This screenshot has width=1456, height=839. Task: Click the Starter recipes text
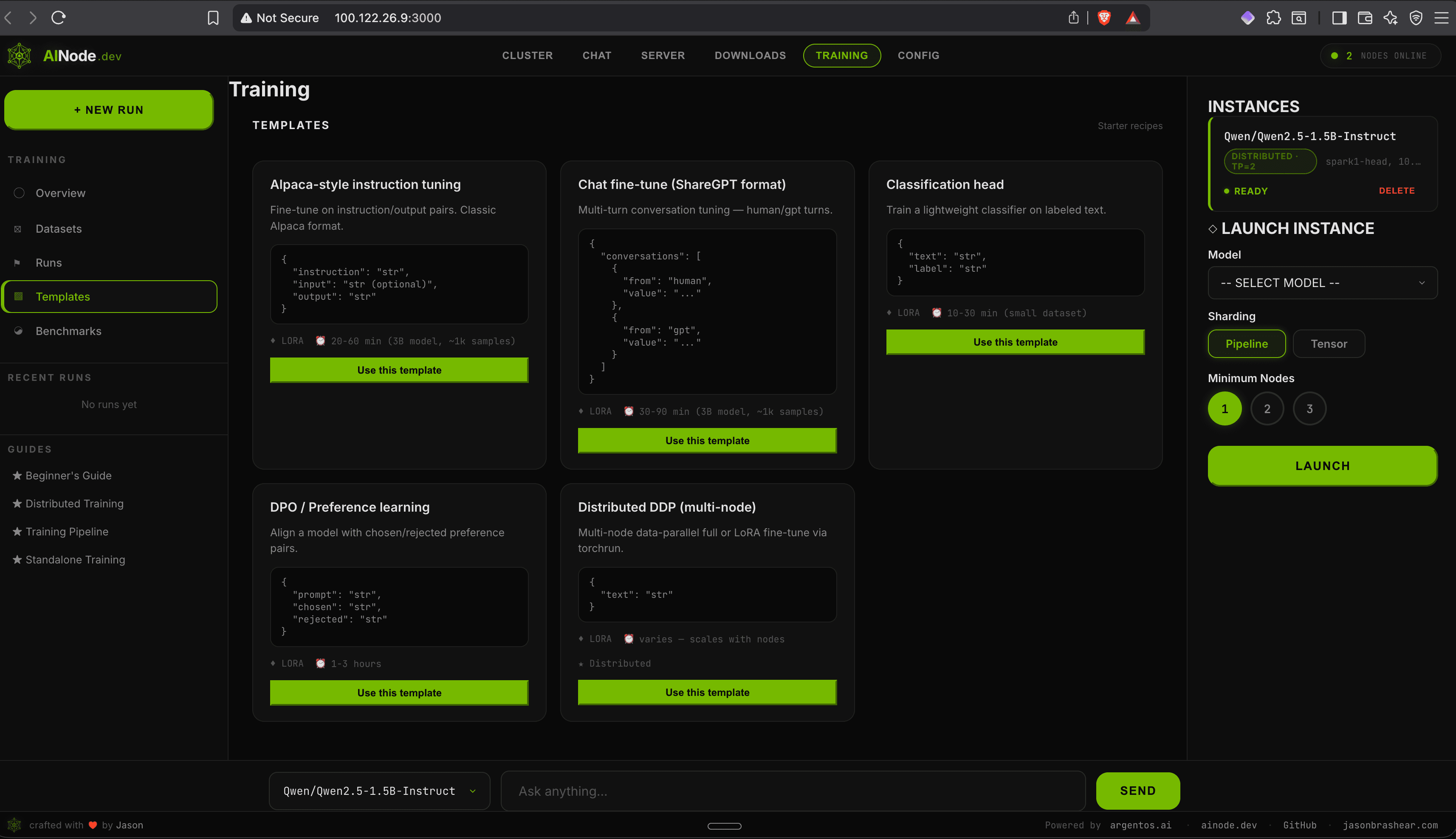tap(1130, 126)
